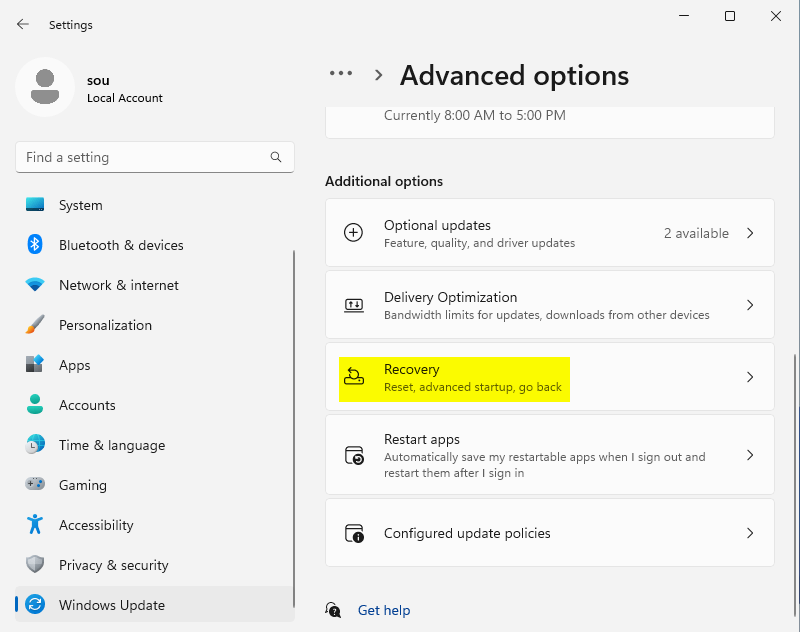Select Personalization in sidebar

tap(154, 325)
